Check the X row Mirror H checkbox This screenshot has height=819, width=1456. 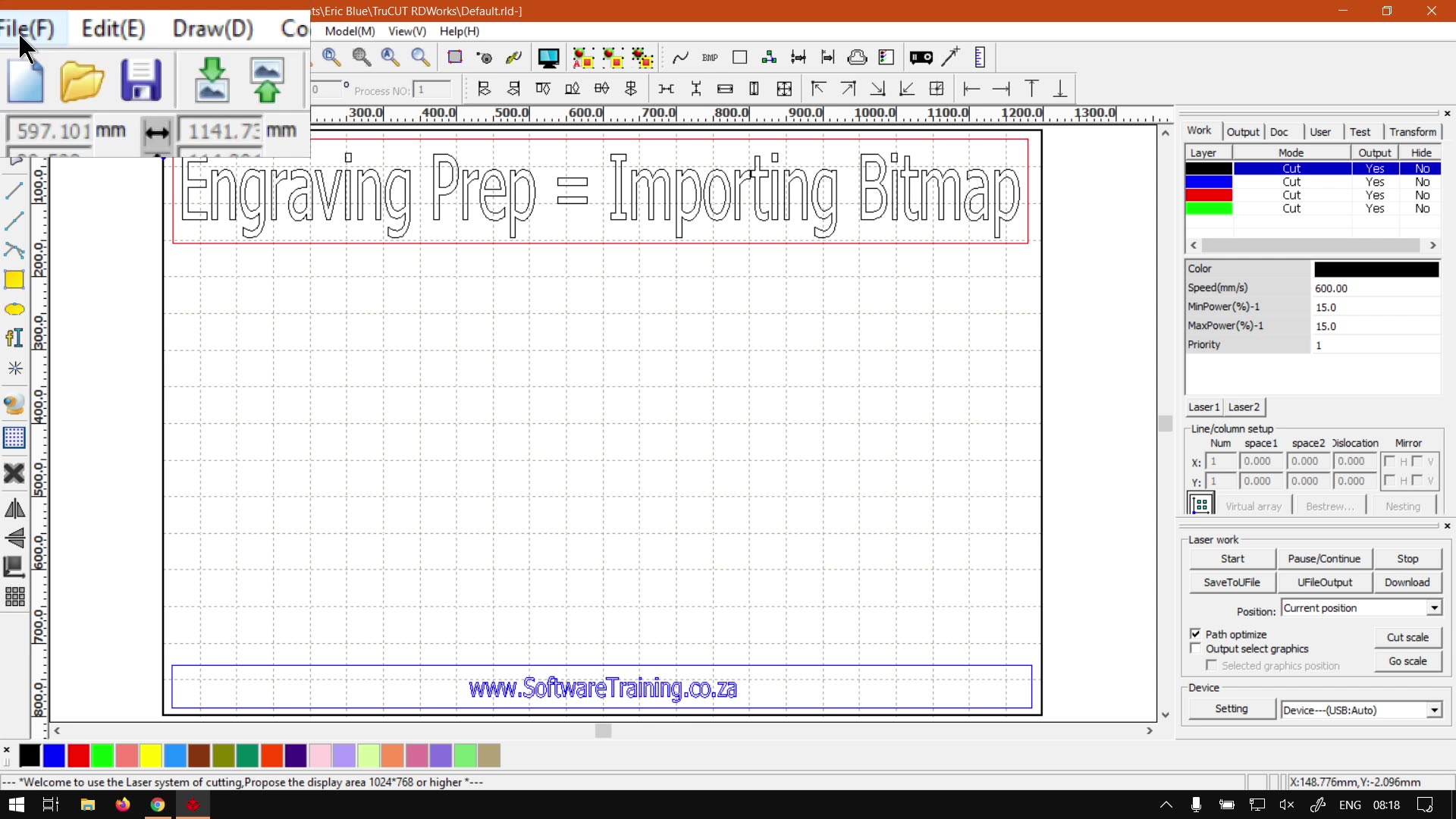click(x=1389, y=461)
